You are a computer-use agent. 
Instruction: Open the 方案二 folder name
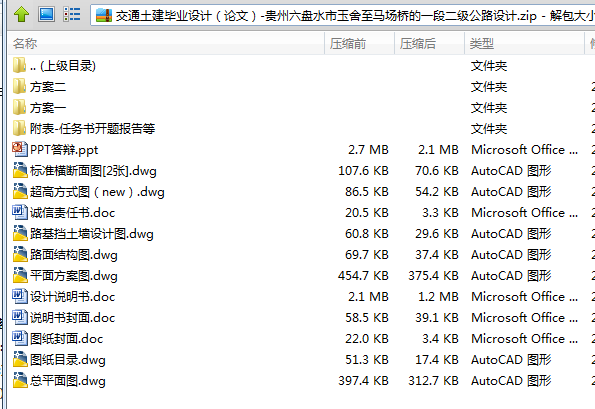[x=48, y=87]
